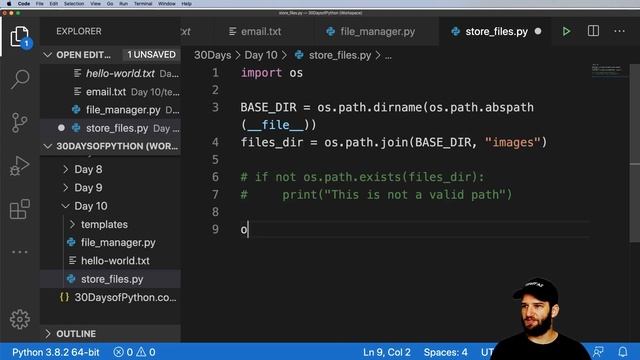Open the Explorer view in activity bar
Screen dimensions: 640x360
pyautogui.click(x=20, y=37)
